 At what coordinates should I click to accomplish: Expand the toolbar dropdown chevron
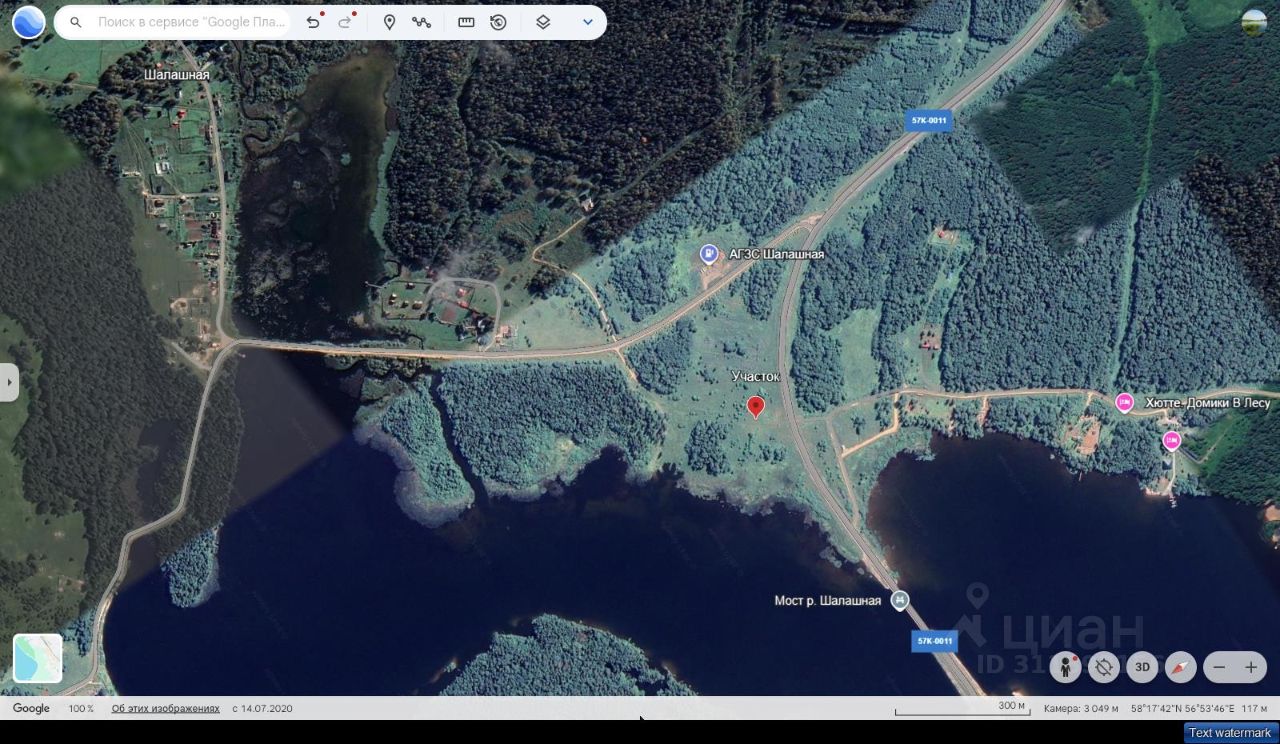coord(588,22)
